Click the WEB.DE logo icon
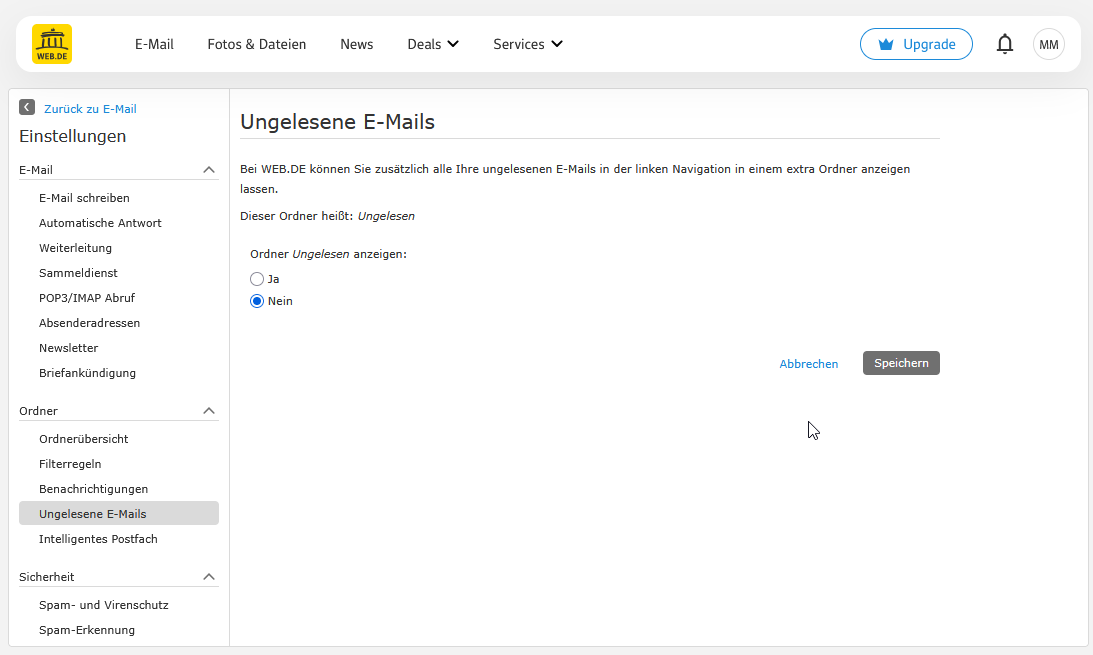1093x655 pixels. [x=52, y=44]
